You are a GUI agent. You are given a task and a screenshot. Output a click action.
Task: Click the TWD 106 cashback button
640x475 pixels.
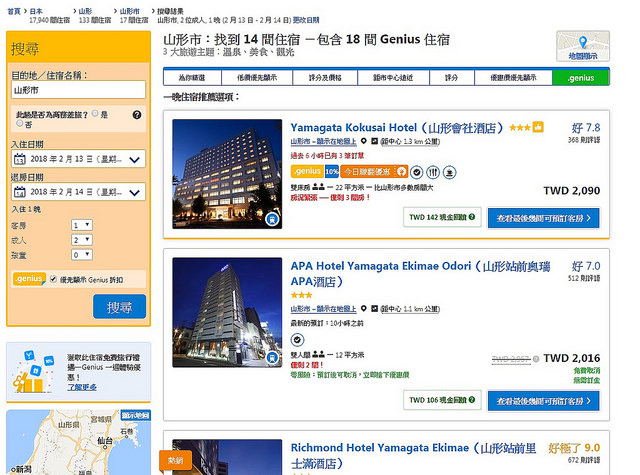pos(442,400)
